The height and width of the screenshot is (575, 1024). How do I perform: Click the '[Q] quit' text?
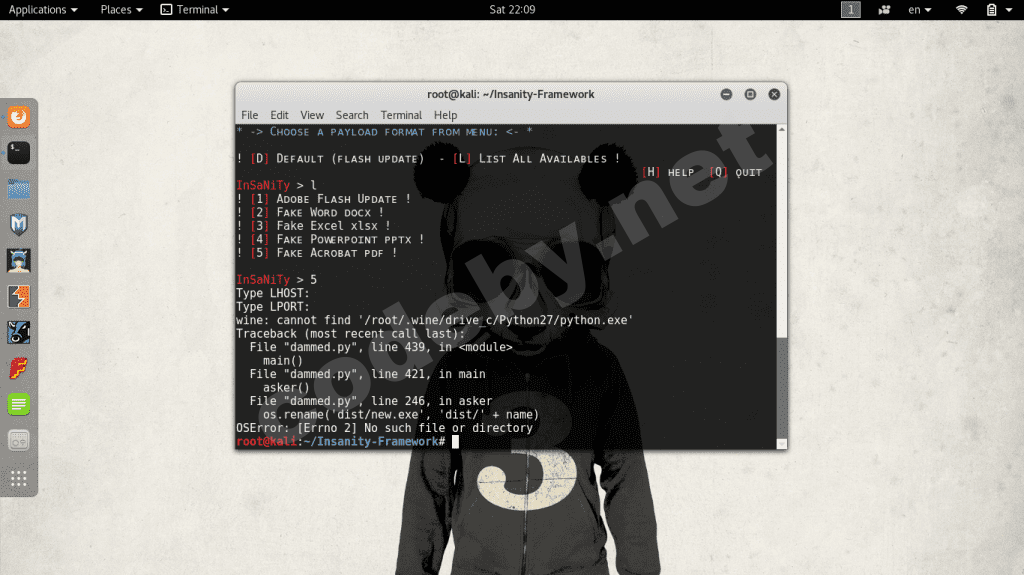[735, 172]
